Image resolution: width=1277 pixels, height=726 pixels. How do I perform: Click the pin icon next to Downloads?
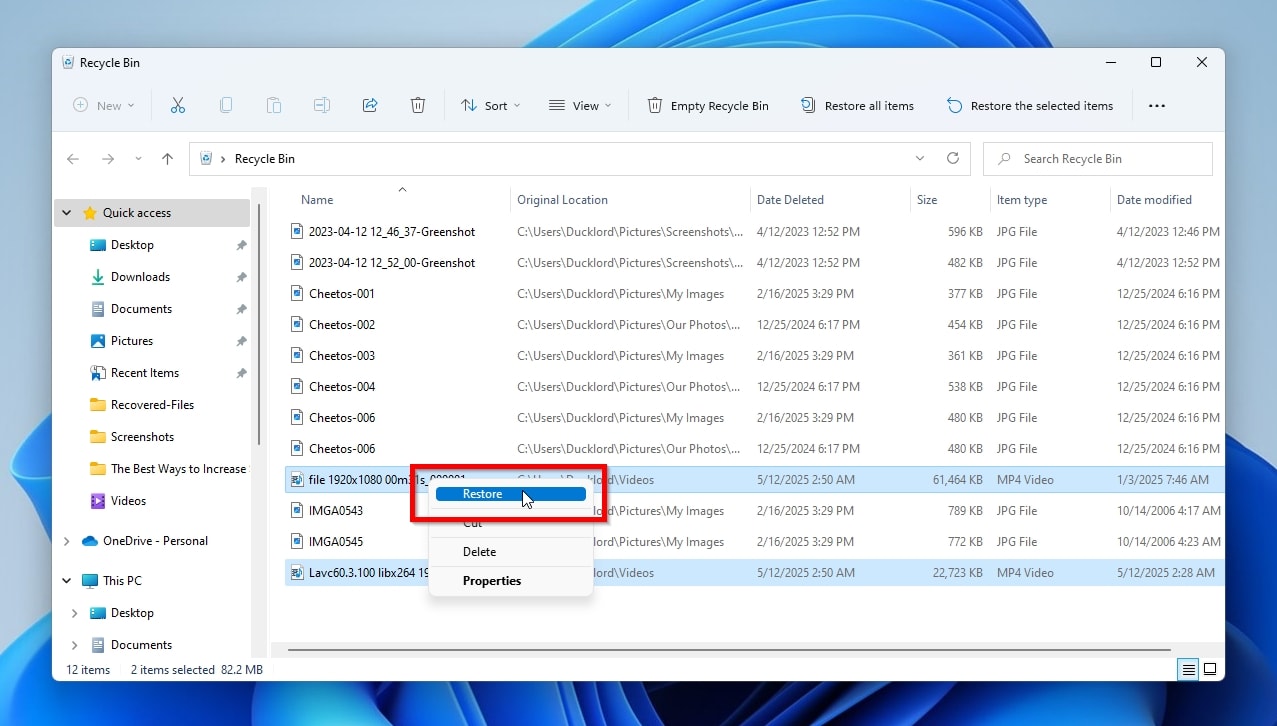click(241, 277)
